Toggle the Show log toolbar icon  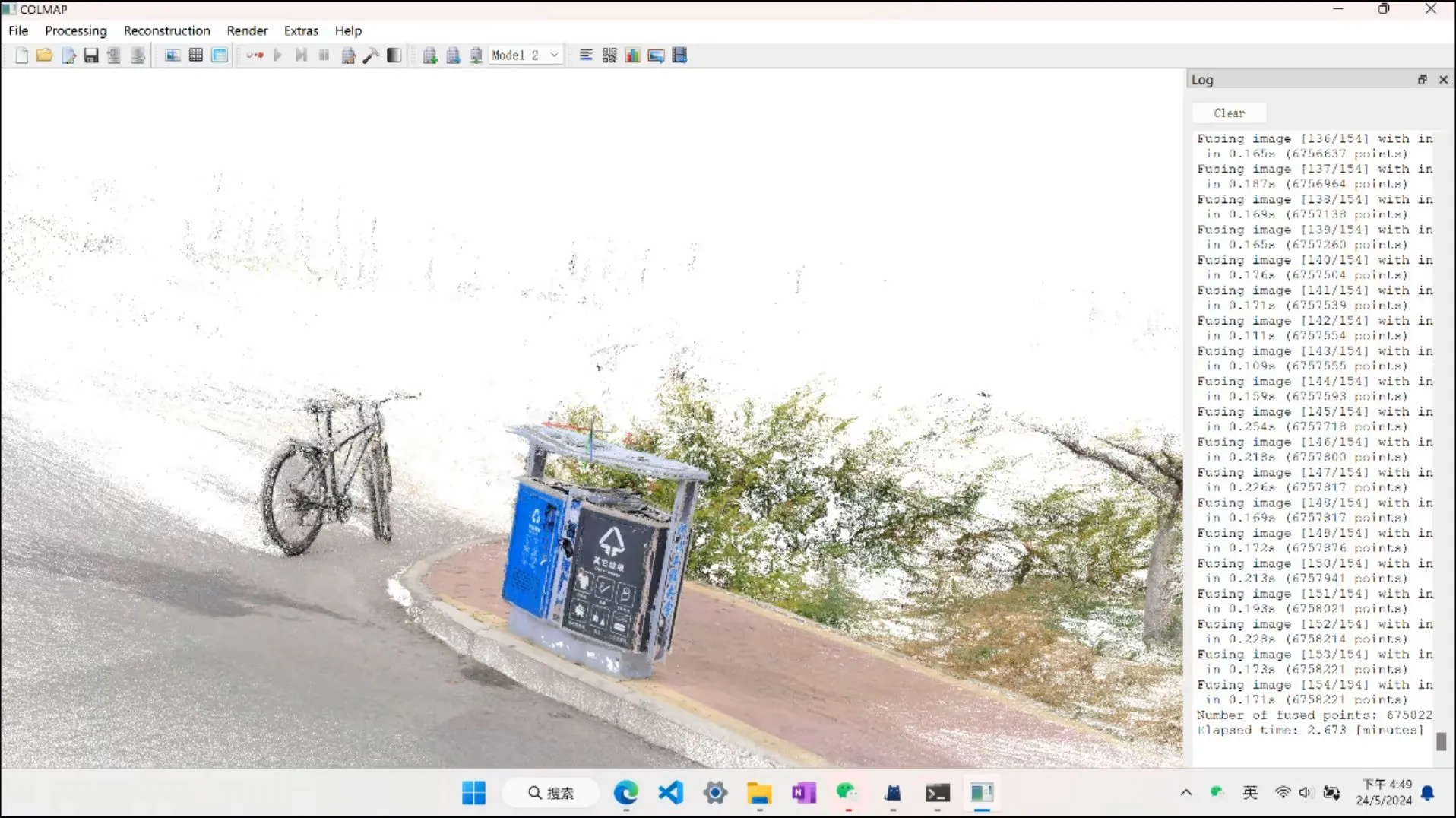click(x=586, y=55)
